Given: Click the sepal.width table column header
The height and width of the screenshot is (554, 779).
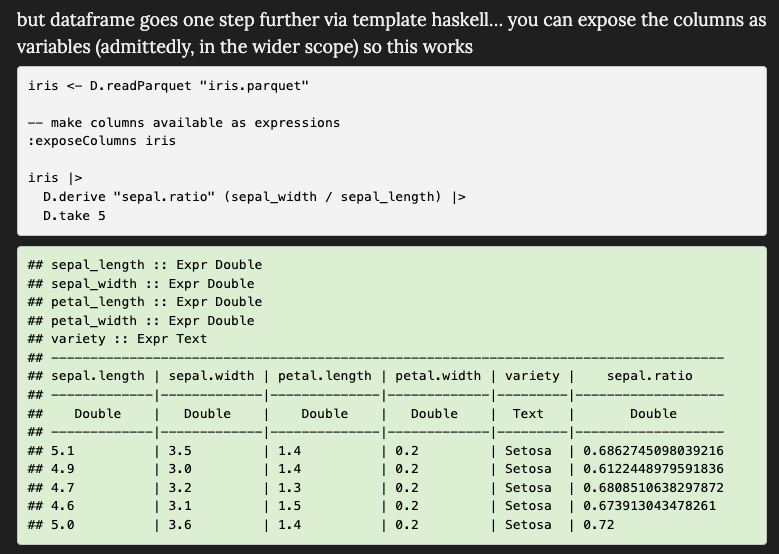Looking at the screenshot, I should pos(211,376).
